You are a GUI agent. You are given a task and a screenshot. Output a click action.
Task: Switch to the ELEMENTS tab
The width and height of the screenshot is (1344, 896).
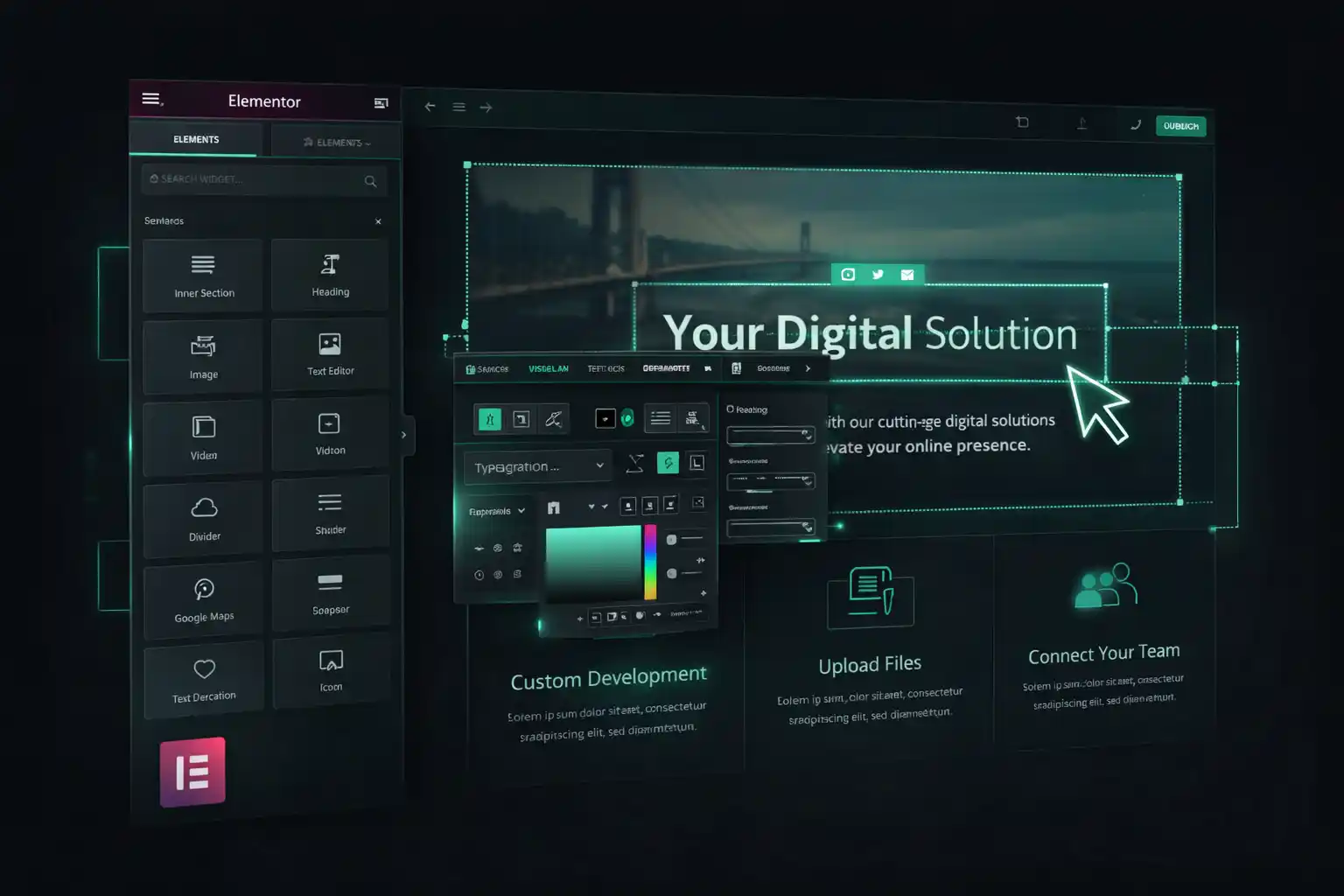coord(196,139)
